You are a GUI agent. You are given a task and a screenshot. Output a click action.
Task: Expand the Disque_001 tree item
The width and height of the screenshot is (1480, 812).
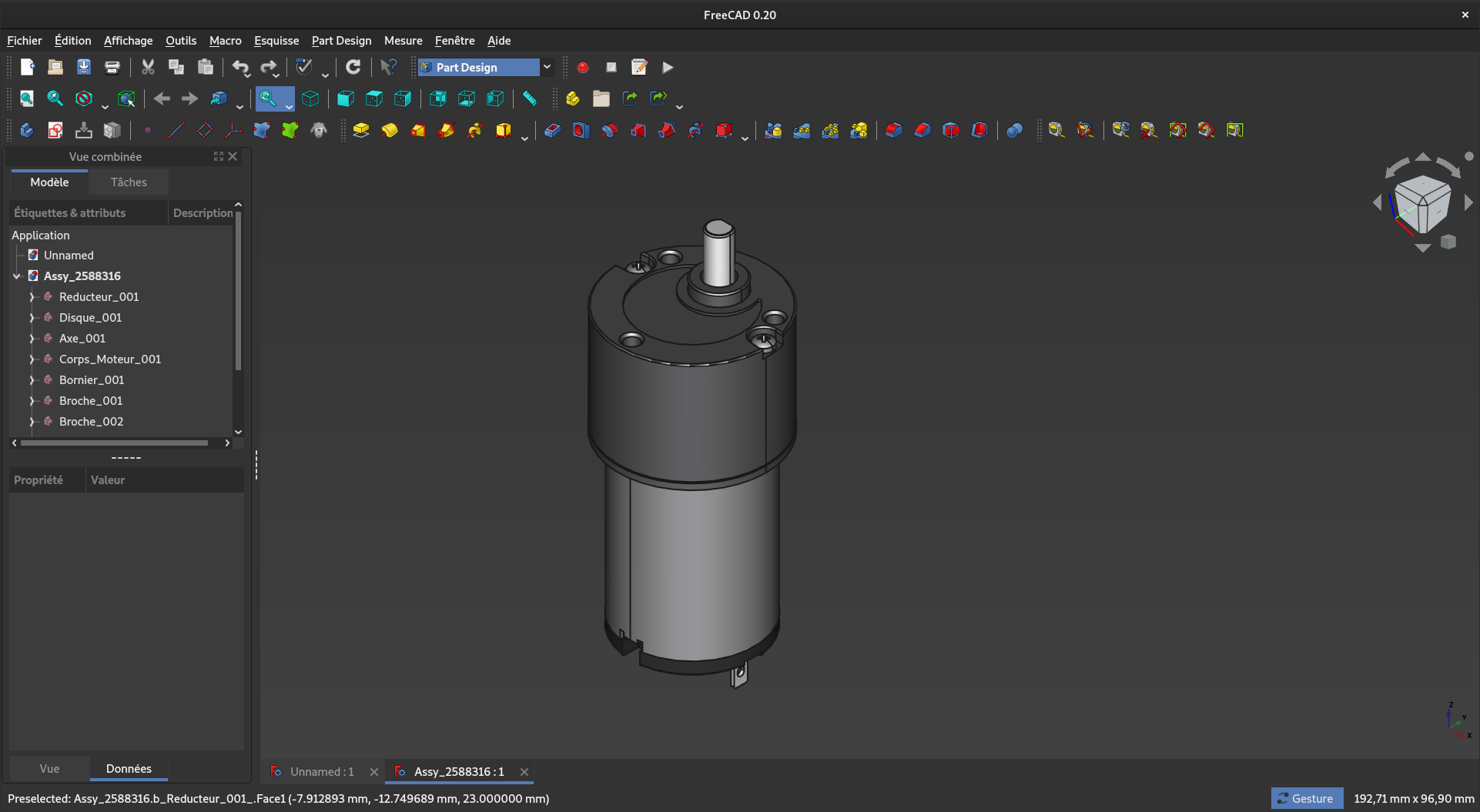[32, 318]
